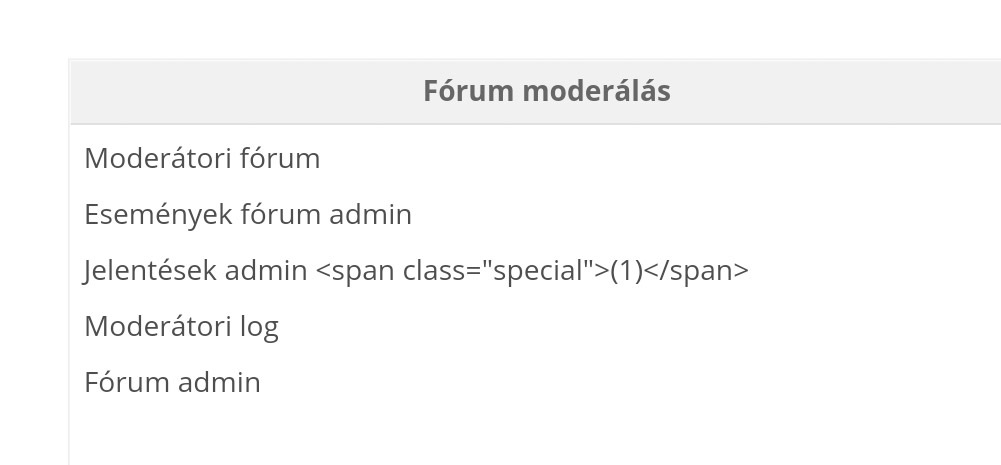Open the Moderátori log link
1001x465 pixels.
(181, 327)
